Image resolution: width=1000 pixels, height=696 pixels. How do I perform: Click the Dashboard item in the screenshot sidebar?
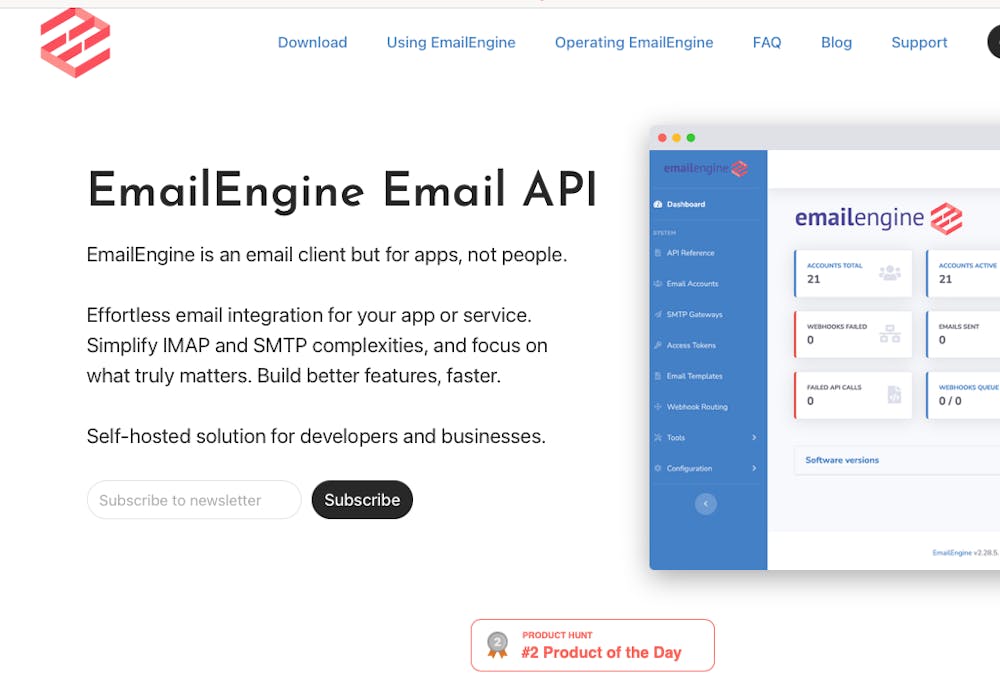click(686, 204)
